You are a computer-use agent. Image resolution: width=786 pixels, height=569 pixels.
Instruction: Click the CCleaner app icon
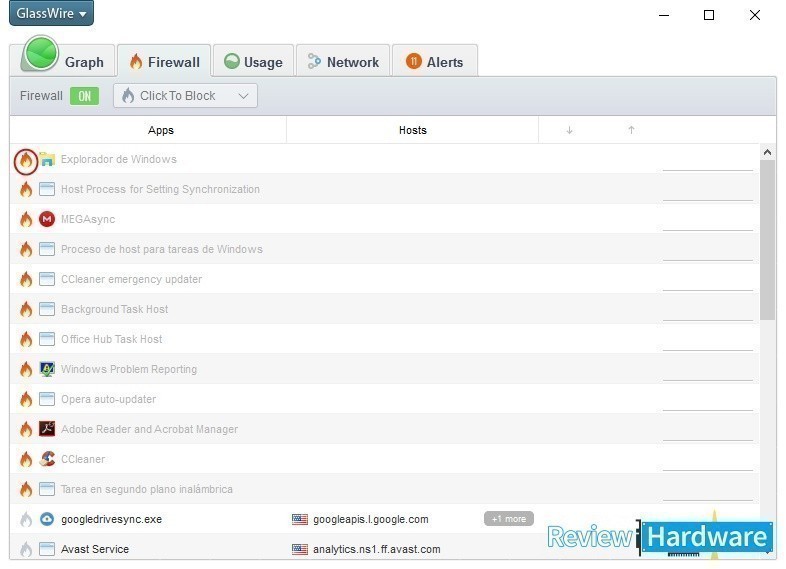coord(47,459)
